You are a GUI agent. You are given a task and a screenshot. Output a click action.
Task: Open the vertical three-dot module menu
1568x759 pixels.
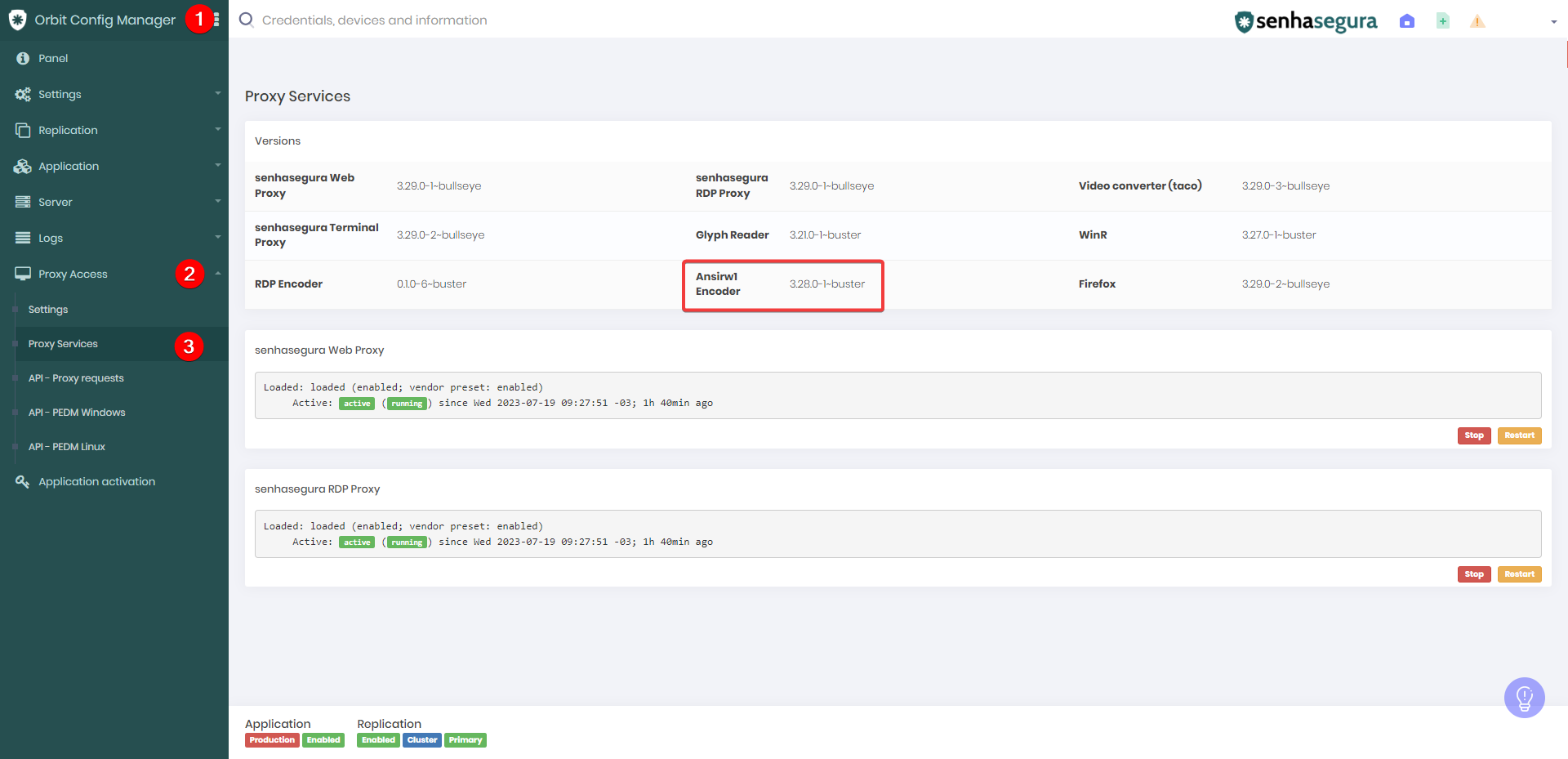pos(216,20)
